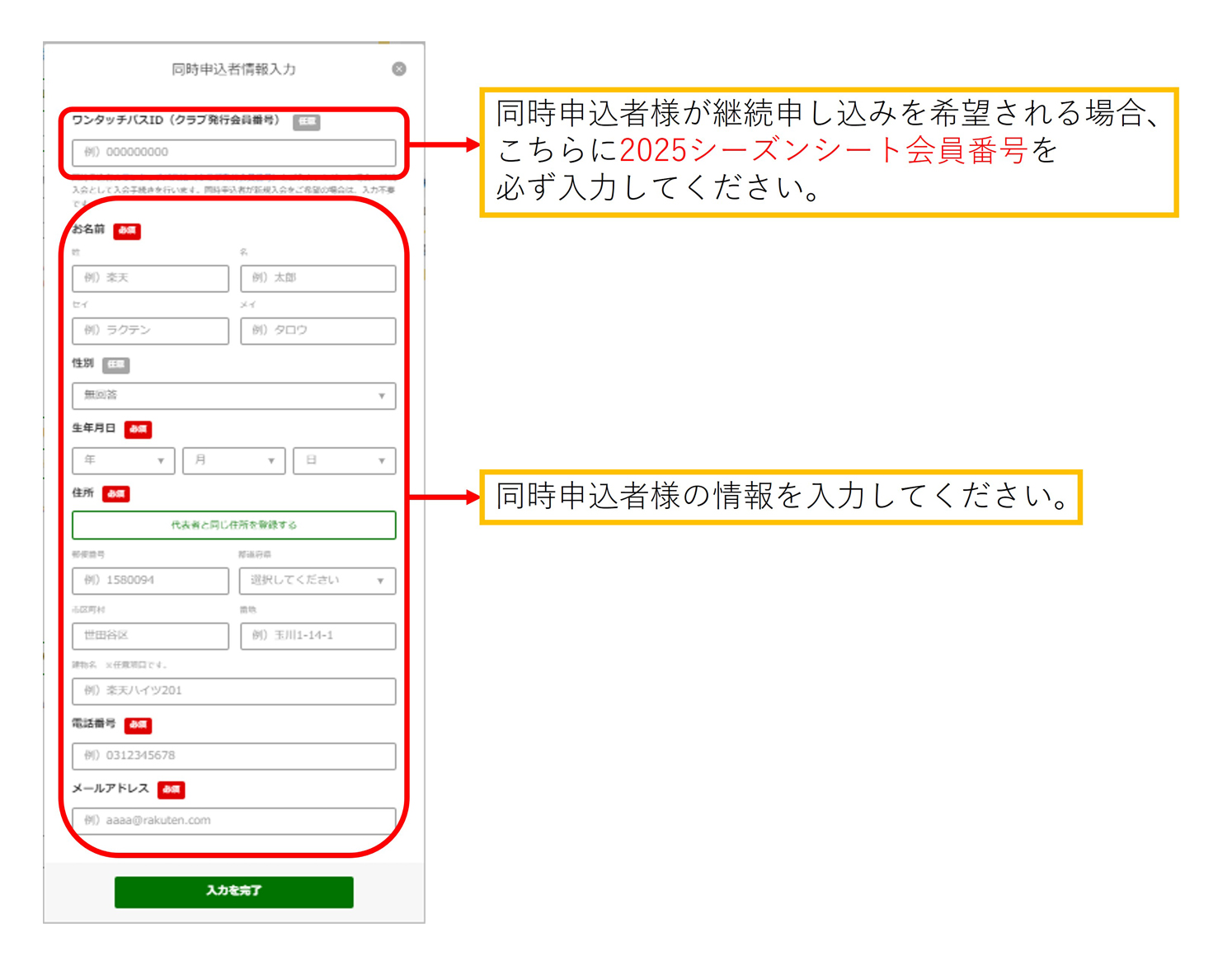
Task: Click the メールアドレス field
Action: pos(234,820)
